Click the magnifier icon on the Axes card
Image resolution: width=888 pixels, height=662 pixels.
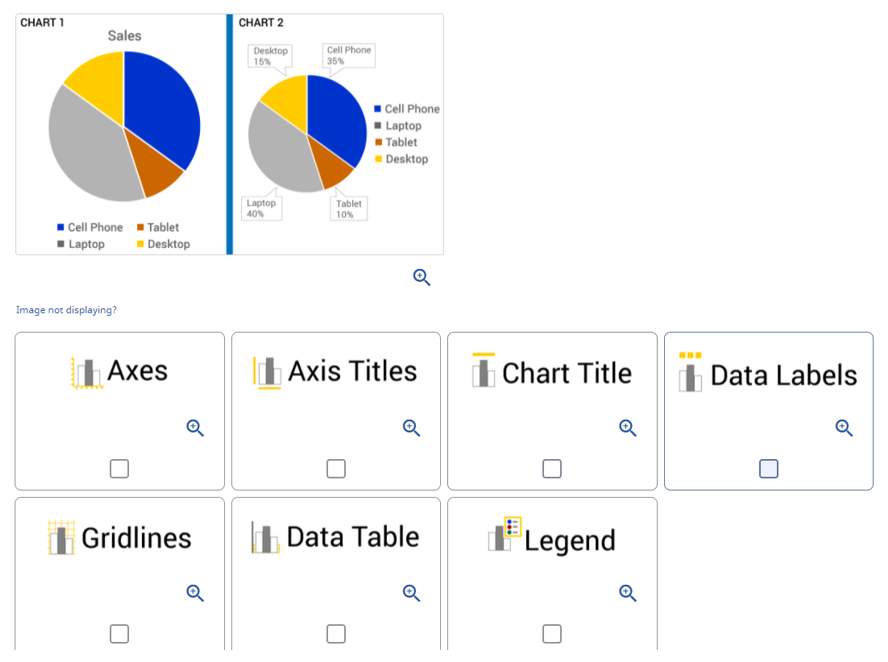point(195,427)
